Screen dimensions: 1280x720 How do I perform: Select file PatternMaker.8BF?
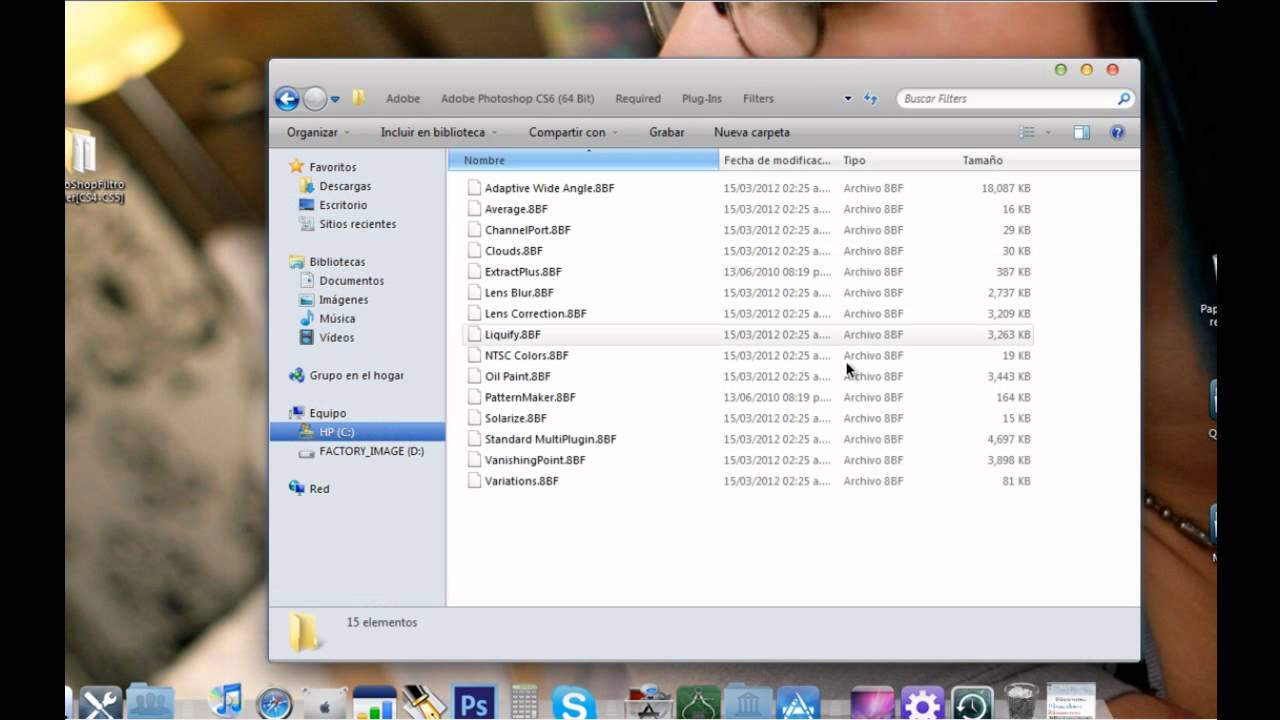pos(530,398)
